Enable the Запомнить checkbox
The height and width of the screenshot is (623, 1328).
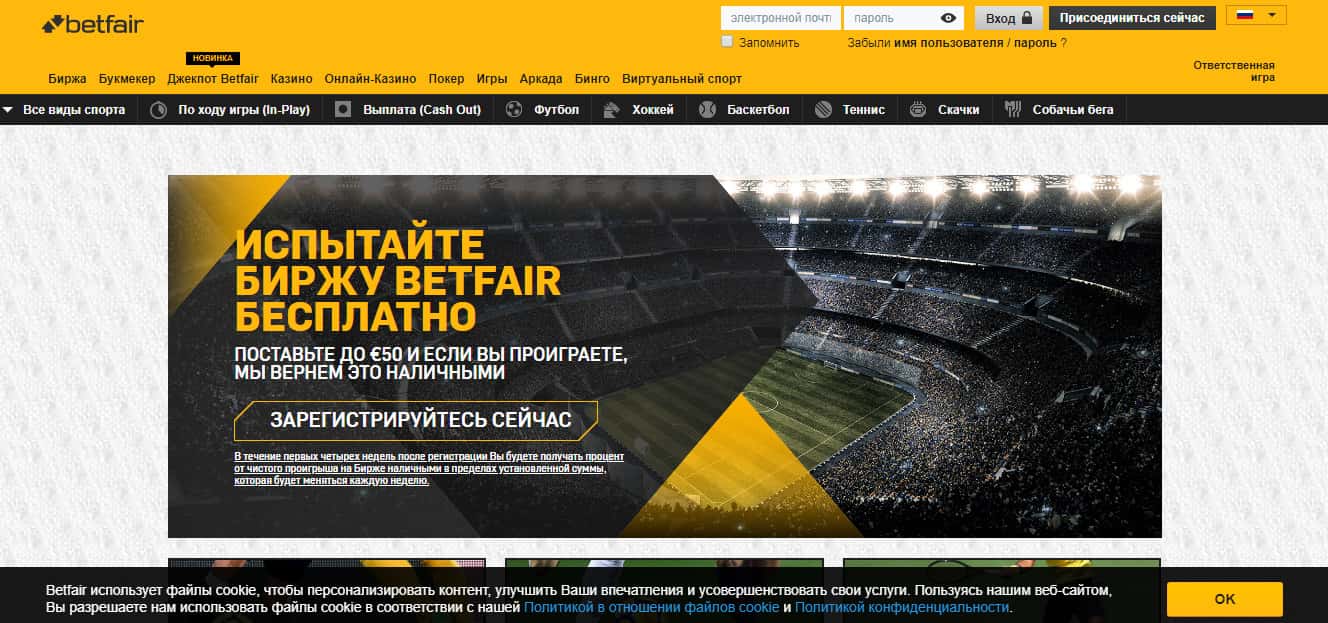click(x=728, y=42)
